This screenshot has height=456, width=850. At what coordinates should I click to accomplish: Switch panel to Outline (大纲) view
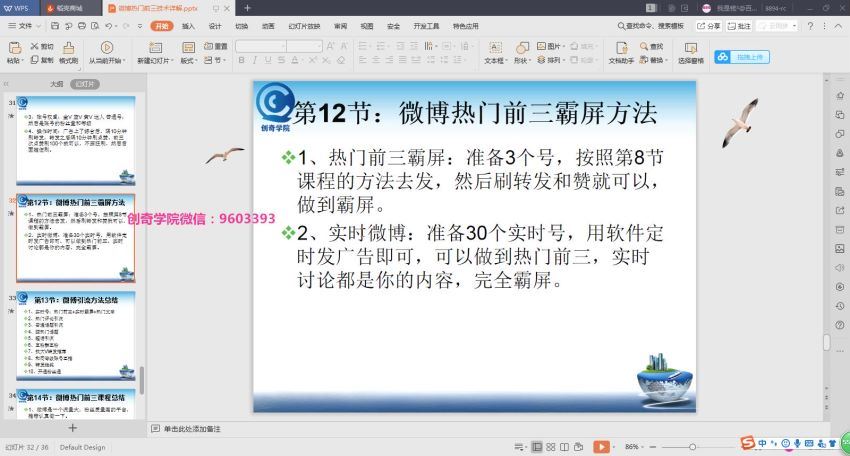click(x=56, y=84)
